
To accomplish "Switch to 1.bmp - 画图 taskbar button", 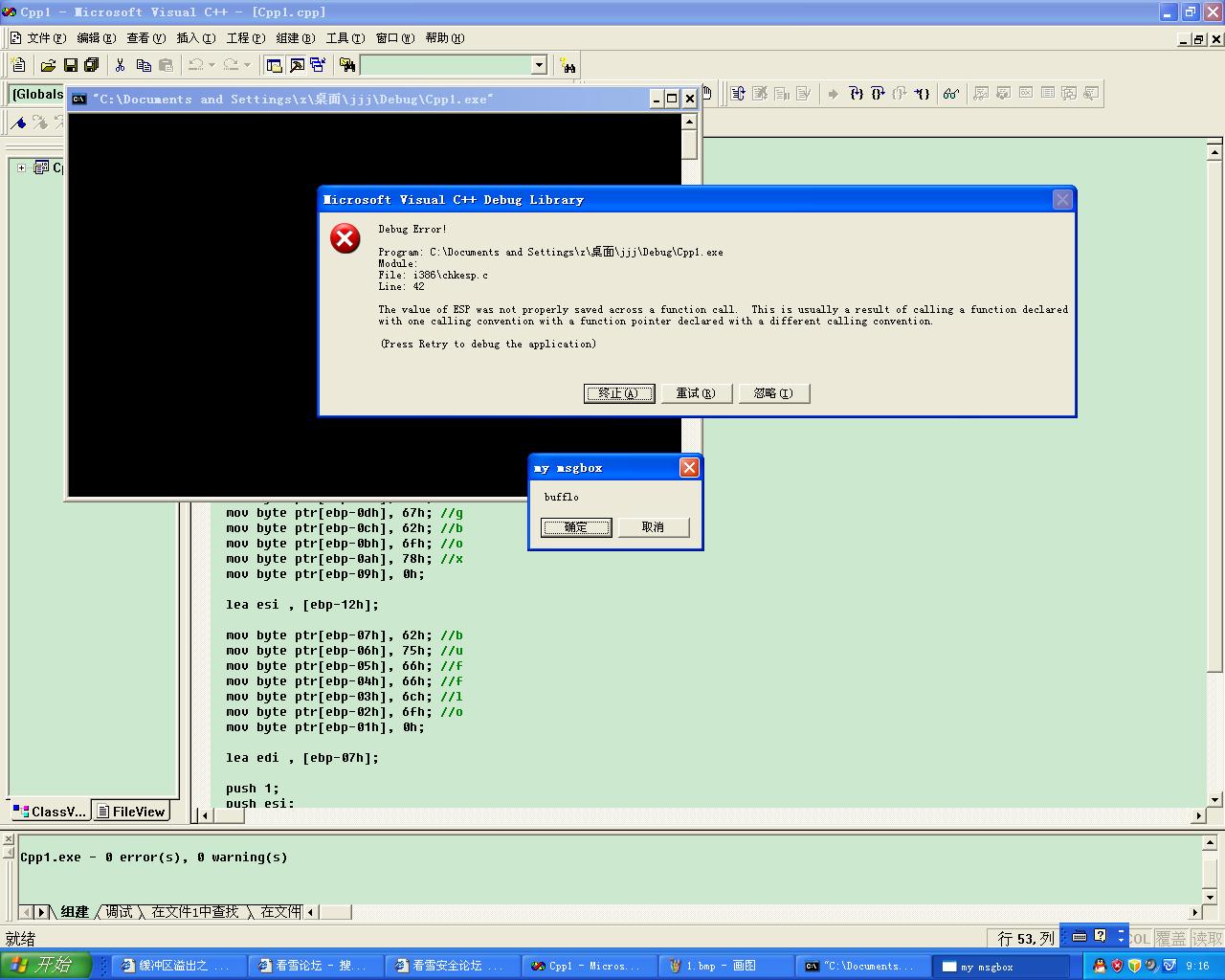I will coord(724,966).
